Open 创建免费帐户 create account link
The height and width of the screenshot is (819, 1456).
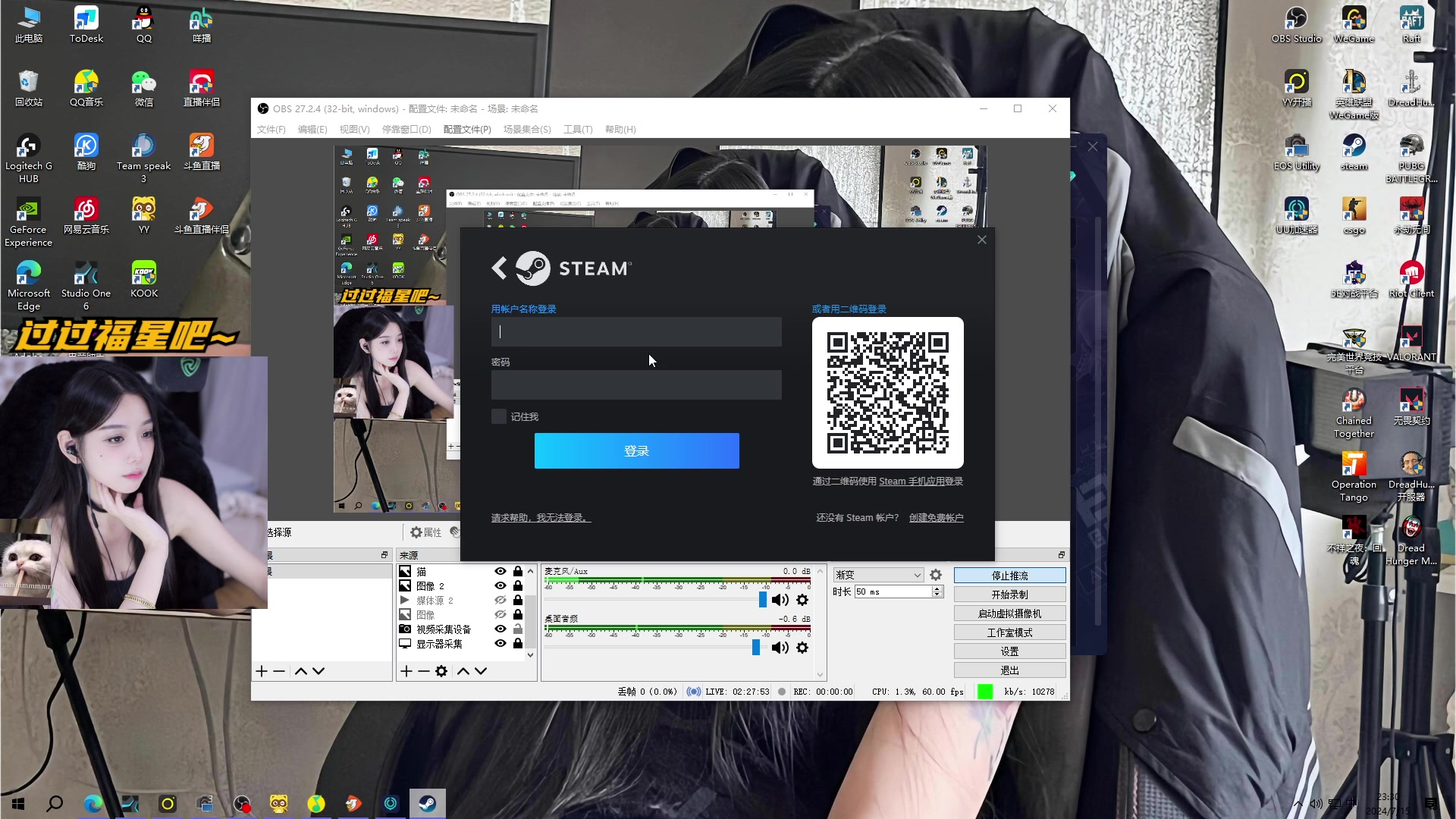[937, 518]
